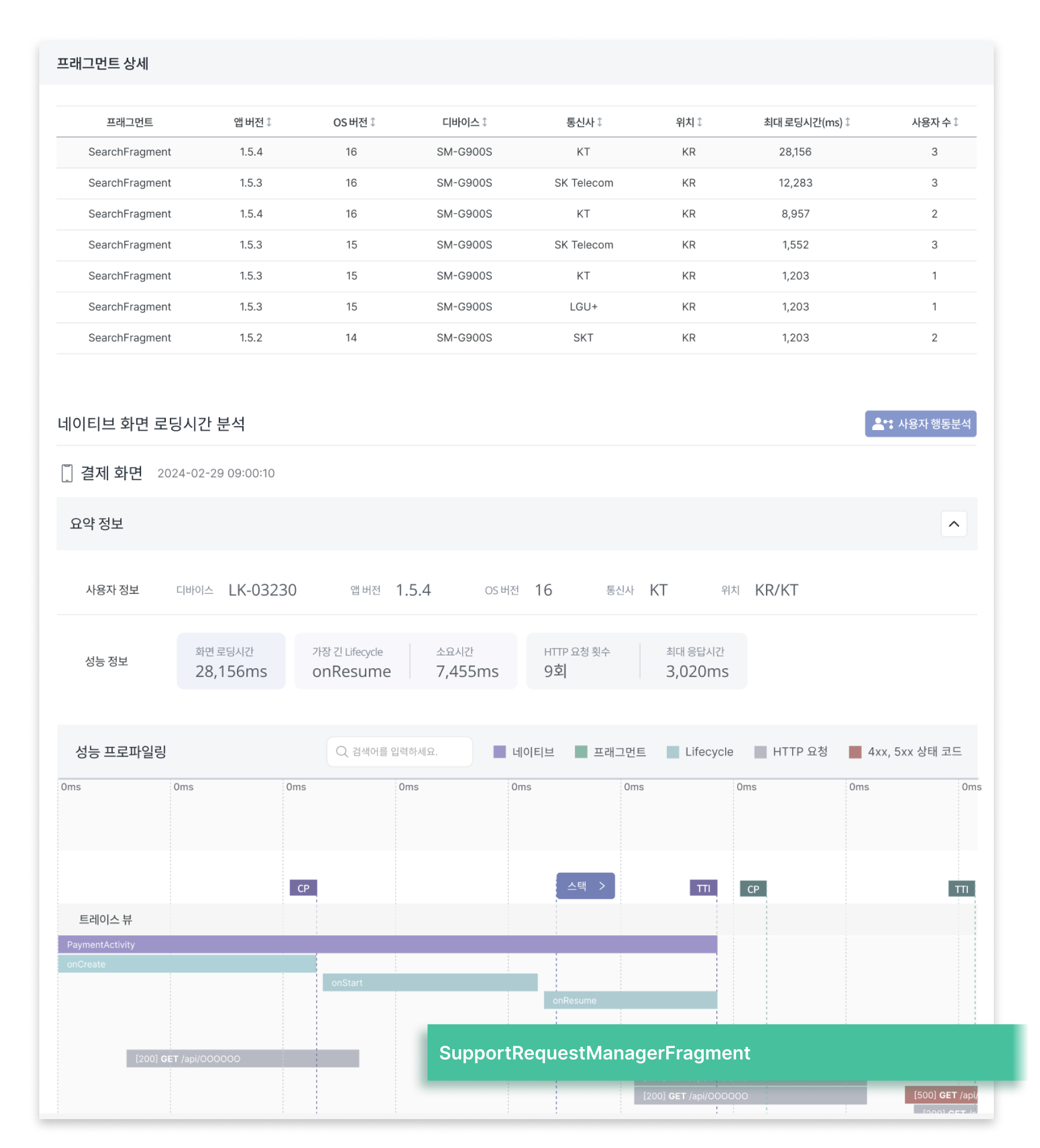1040x1148 pixels.
Task: Click the 화면 로딩시간 28,156ms card
Action: pyautogui.click(x=231, y=661)
